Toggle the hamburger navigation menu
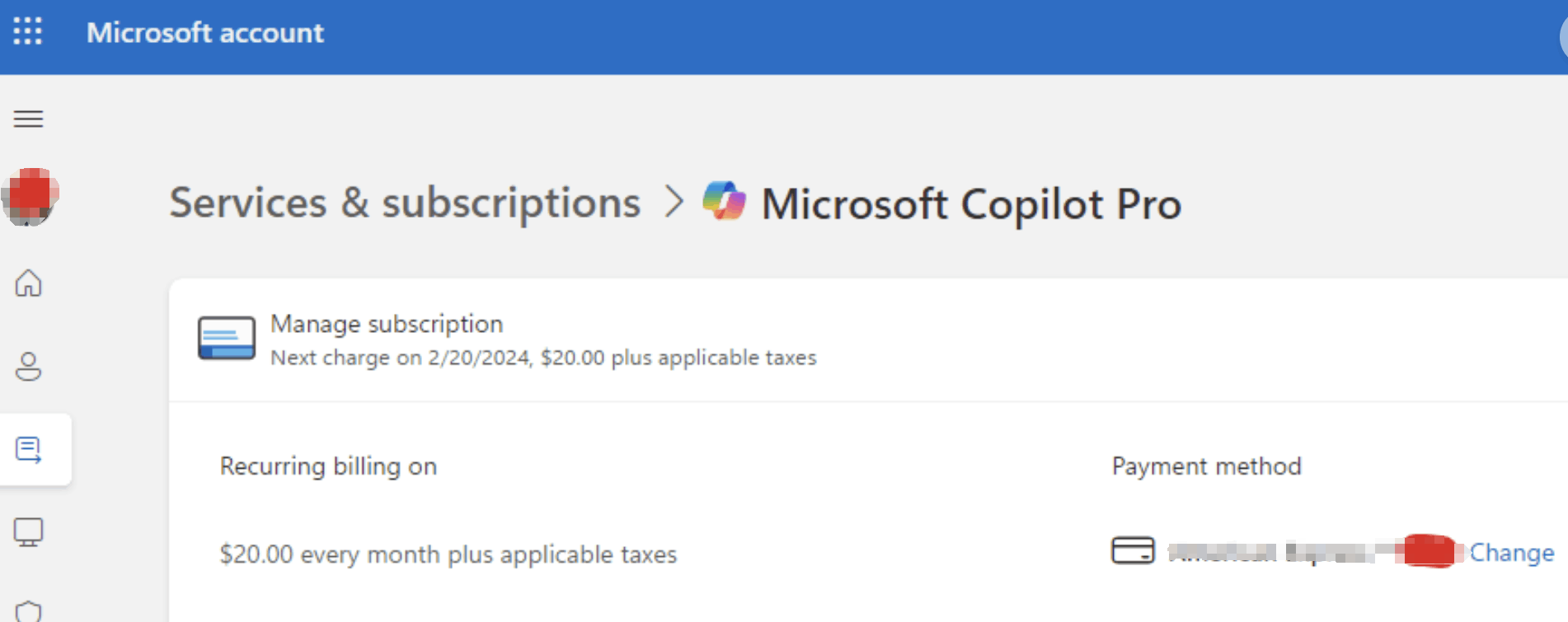The image size is (1568, 622). click(x=28, y=119)
